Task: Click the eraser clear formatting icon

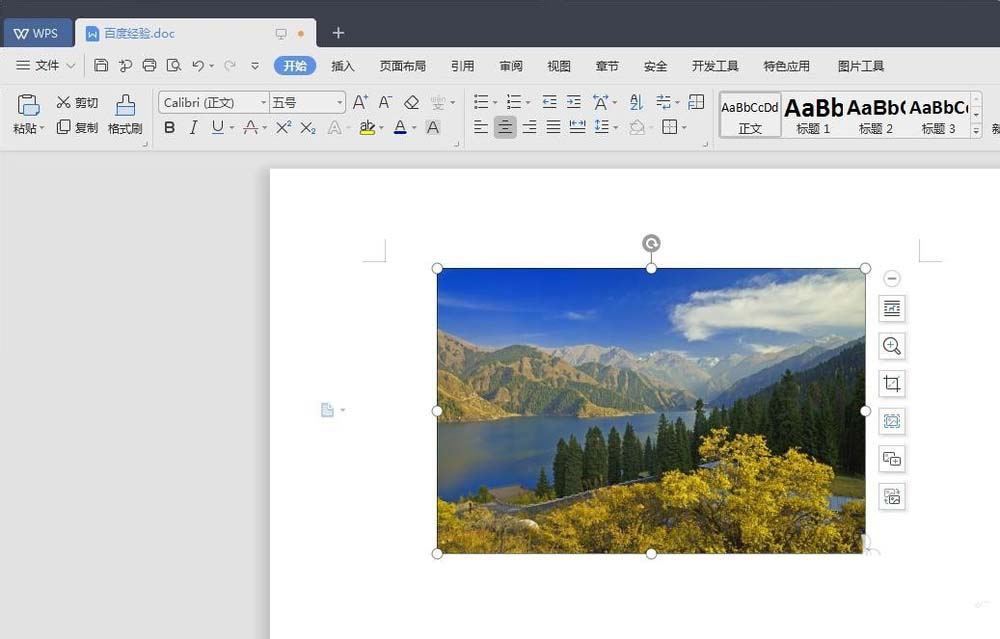Action: (411, 102)
